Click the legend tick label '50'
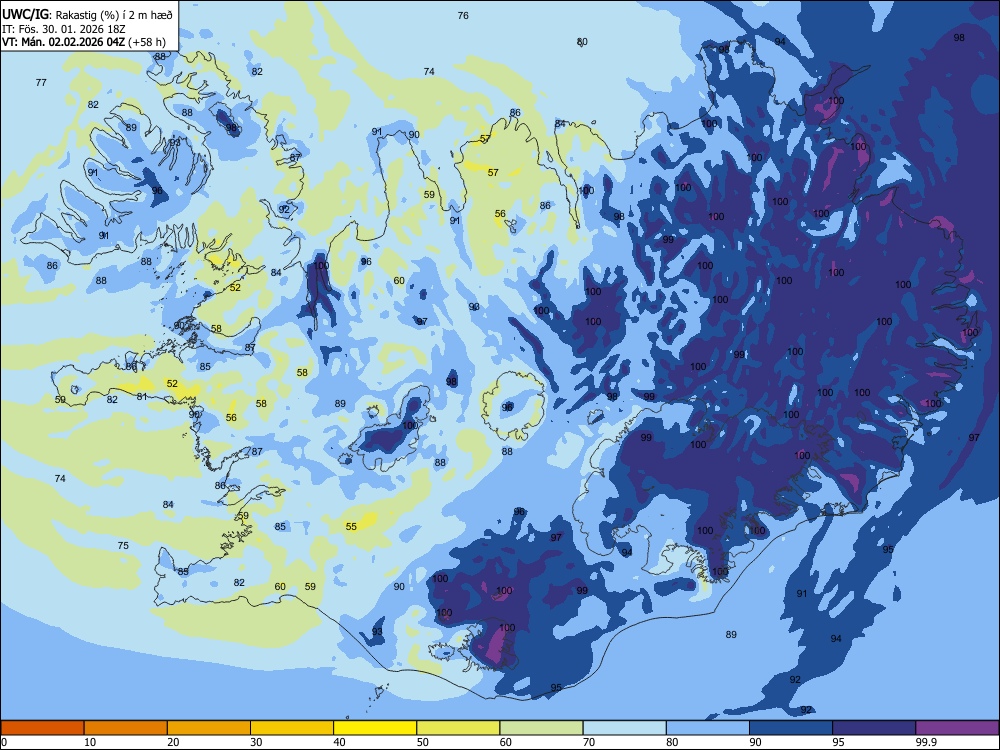The height and width of the screenshot is (750, 1000). click(423, 742)
